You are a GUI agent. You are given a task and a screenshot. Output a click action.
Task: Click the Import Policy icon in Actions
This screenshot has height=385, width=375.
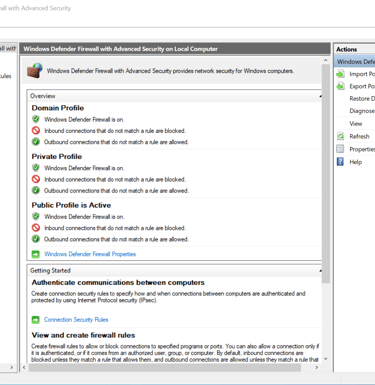click(x=340, y=74)
